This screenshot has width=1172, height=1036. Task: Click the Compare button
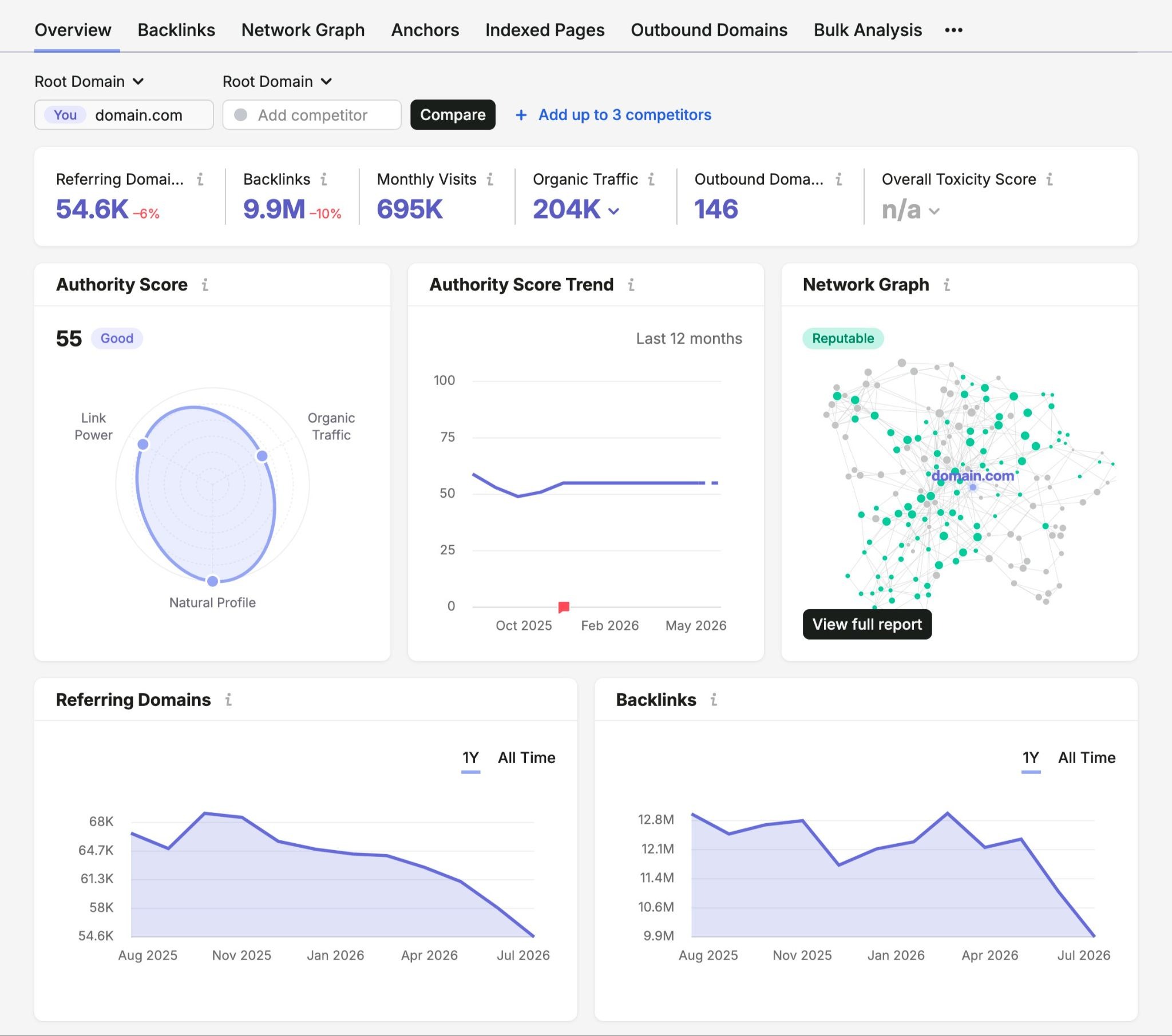click(453, 114)
